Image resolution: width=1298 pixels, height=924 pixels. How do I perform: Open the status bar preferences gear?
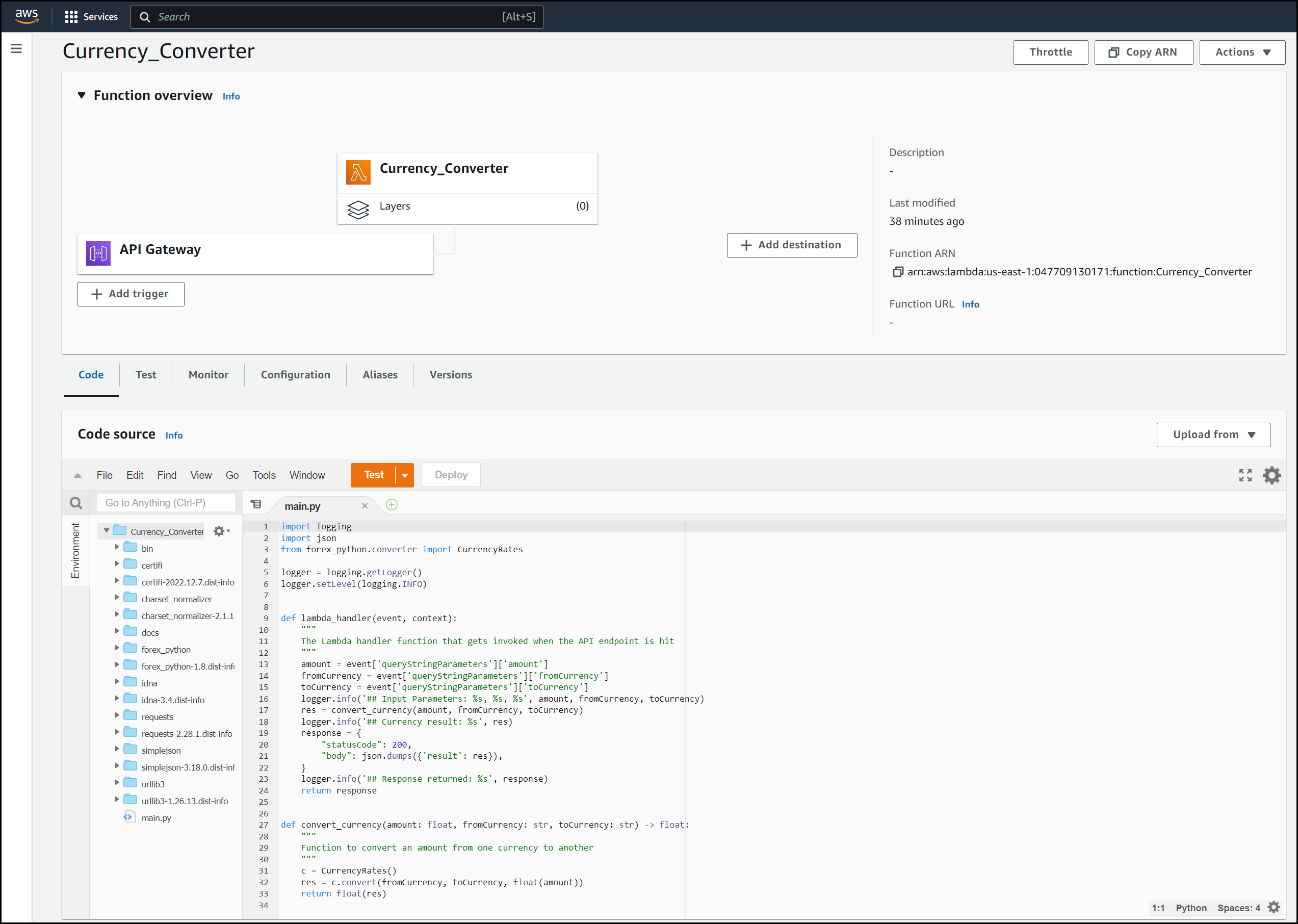point(1274,907)
